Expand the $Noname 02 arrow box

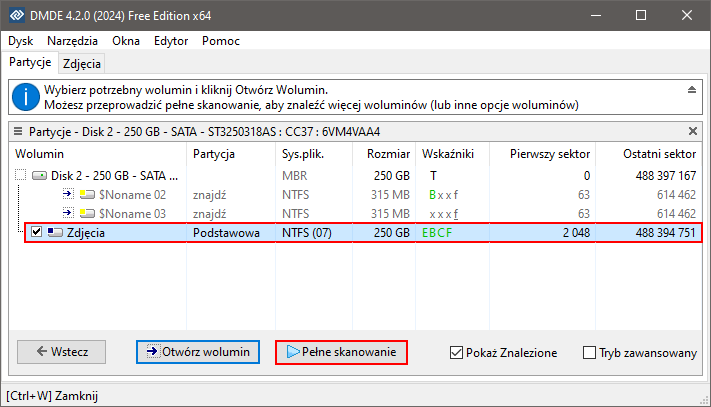point(67,194)
